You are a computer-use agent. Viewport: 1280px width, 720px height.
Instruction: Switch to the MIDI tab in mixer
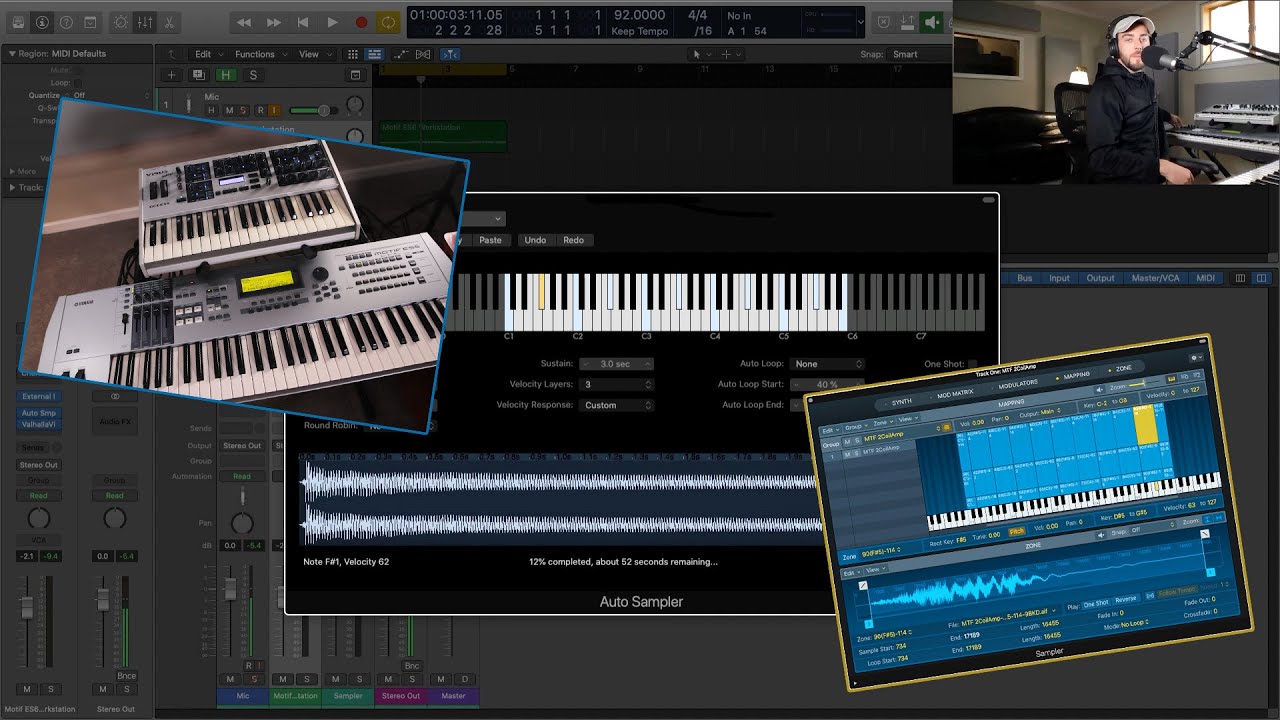coord(1205,278)
